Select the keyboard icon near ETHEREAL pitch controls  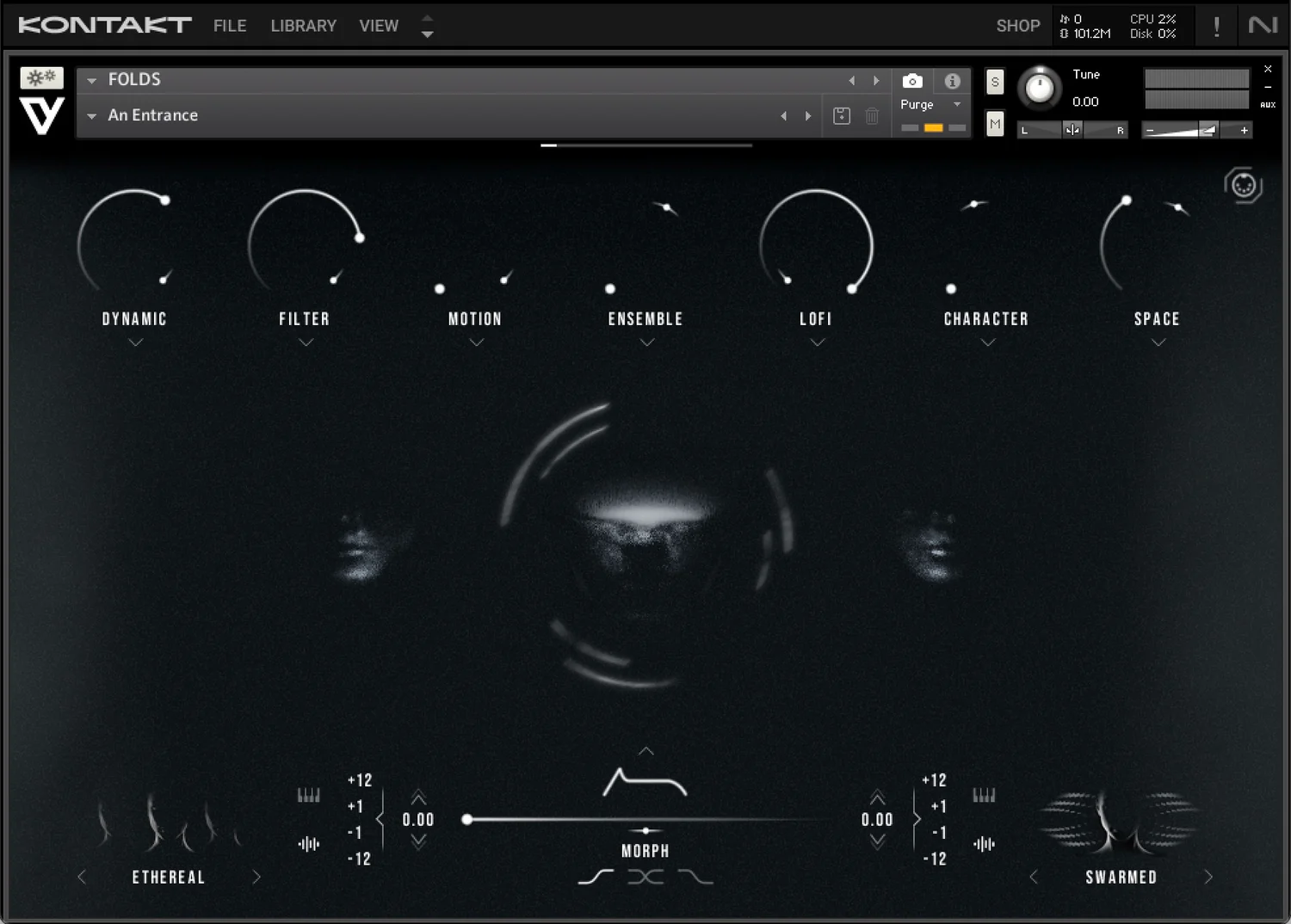click(x=308, y=793)
